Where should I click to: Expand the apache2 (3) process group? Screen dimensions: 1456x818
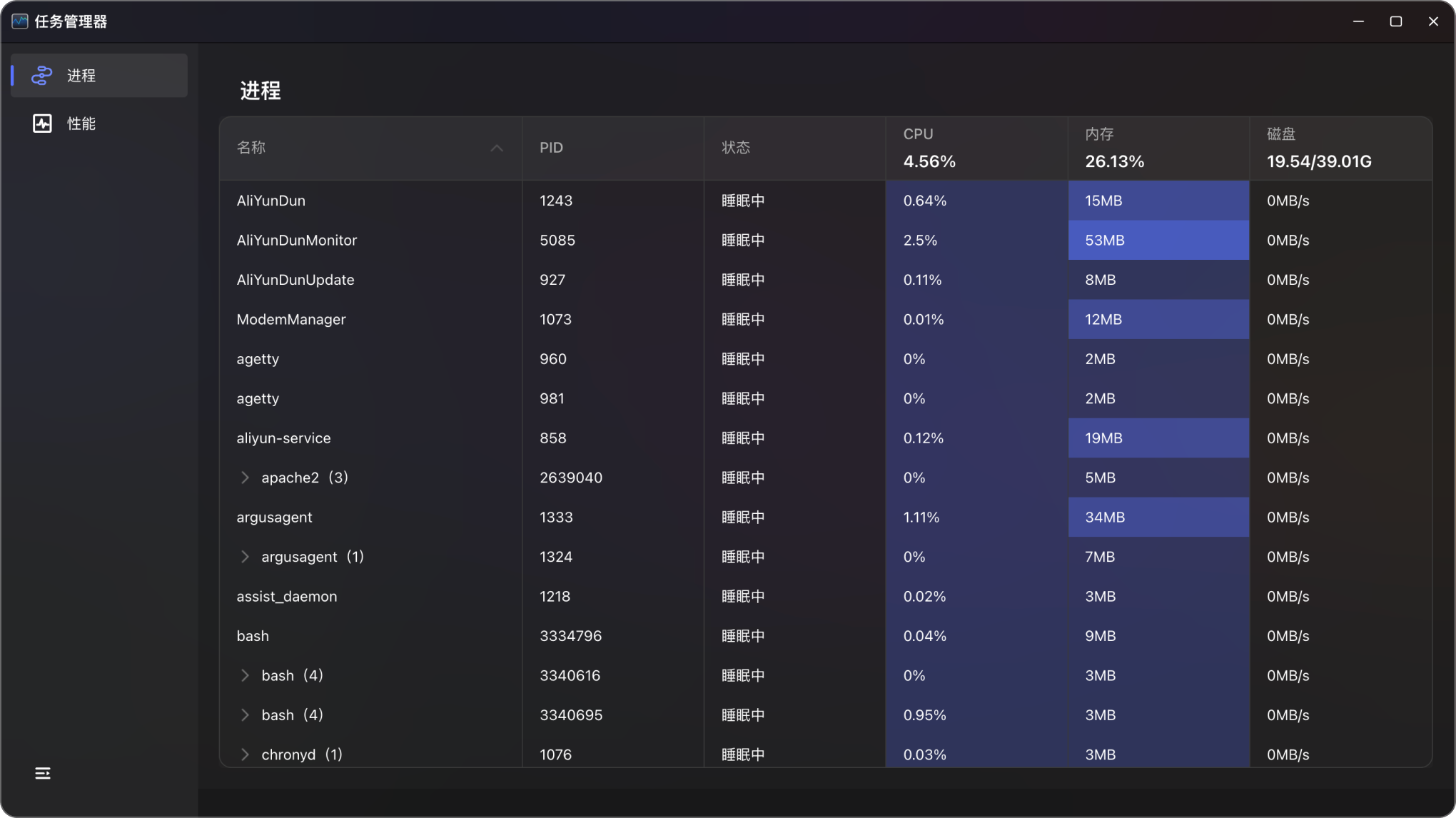(245, 478)
